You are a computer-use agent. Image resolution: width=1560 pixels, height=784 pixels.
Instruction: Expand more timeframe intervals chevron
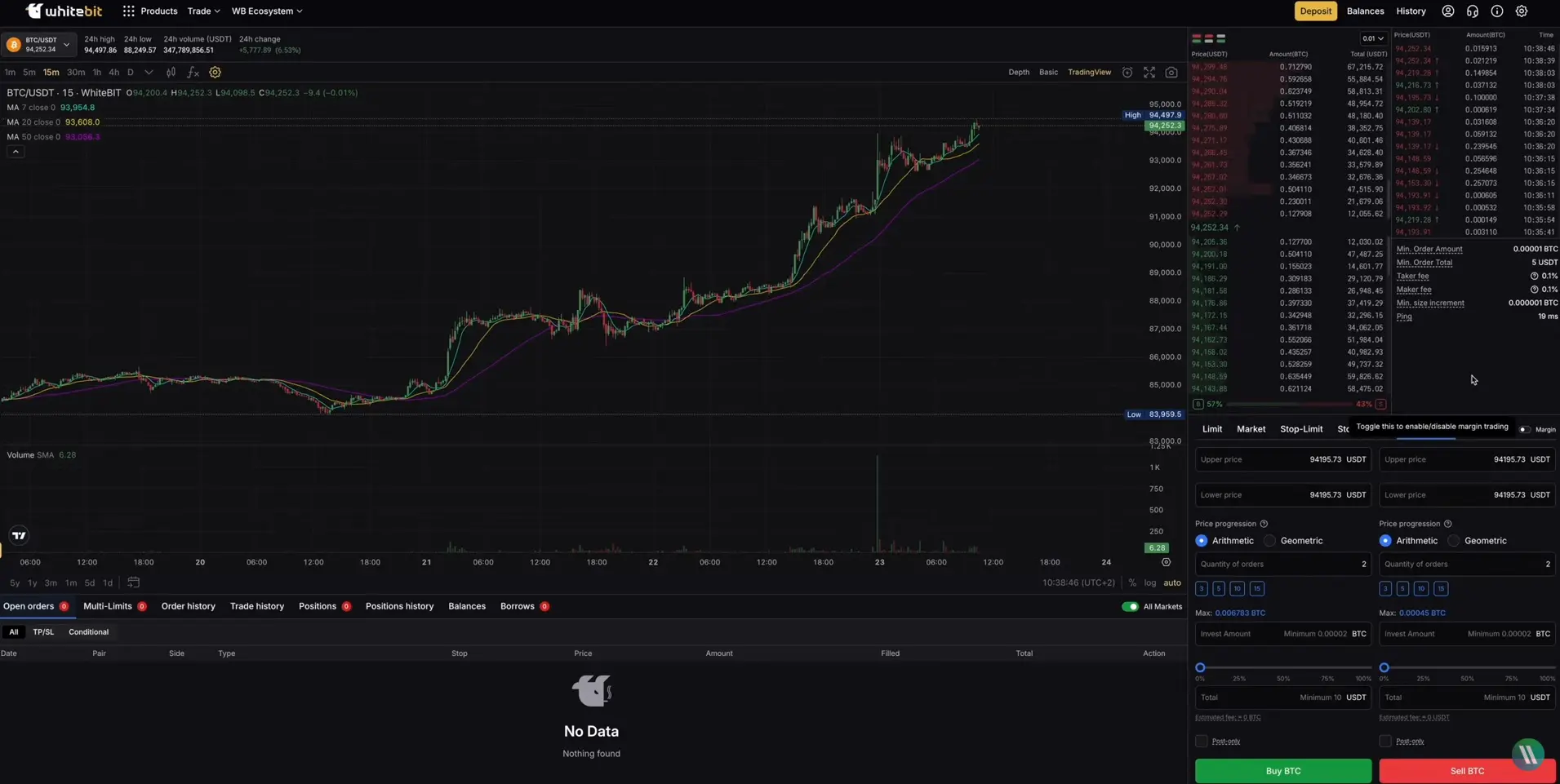click(149, 73)
